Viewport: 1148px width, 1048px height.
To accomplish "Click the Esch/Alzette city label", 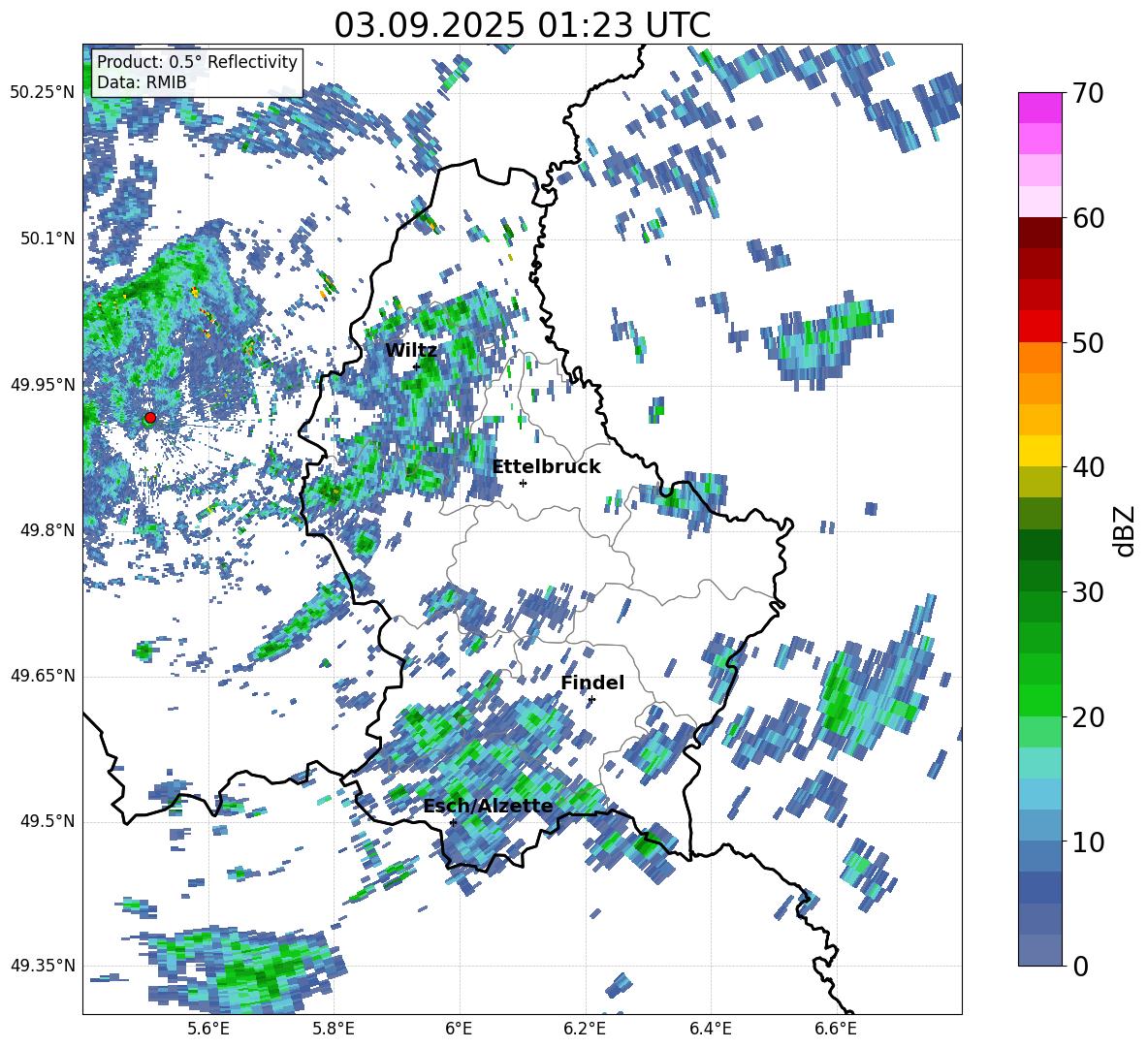I will [x=488, y=807].
